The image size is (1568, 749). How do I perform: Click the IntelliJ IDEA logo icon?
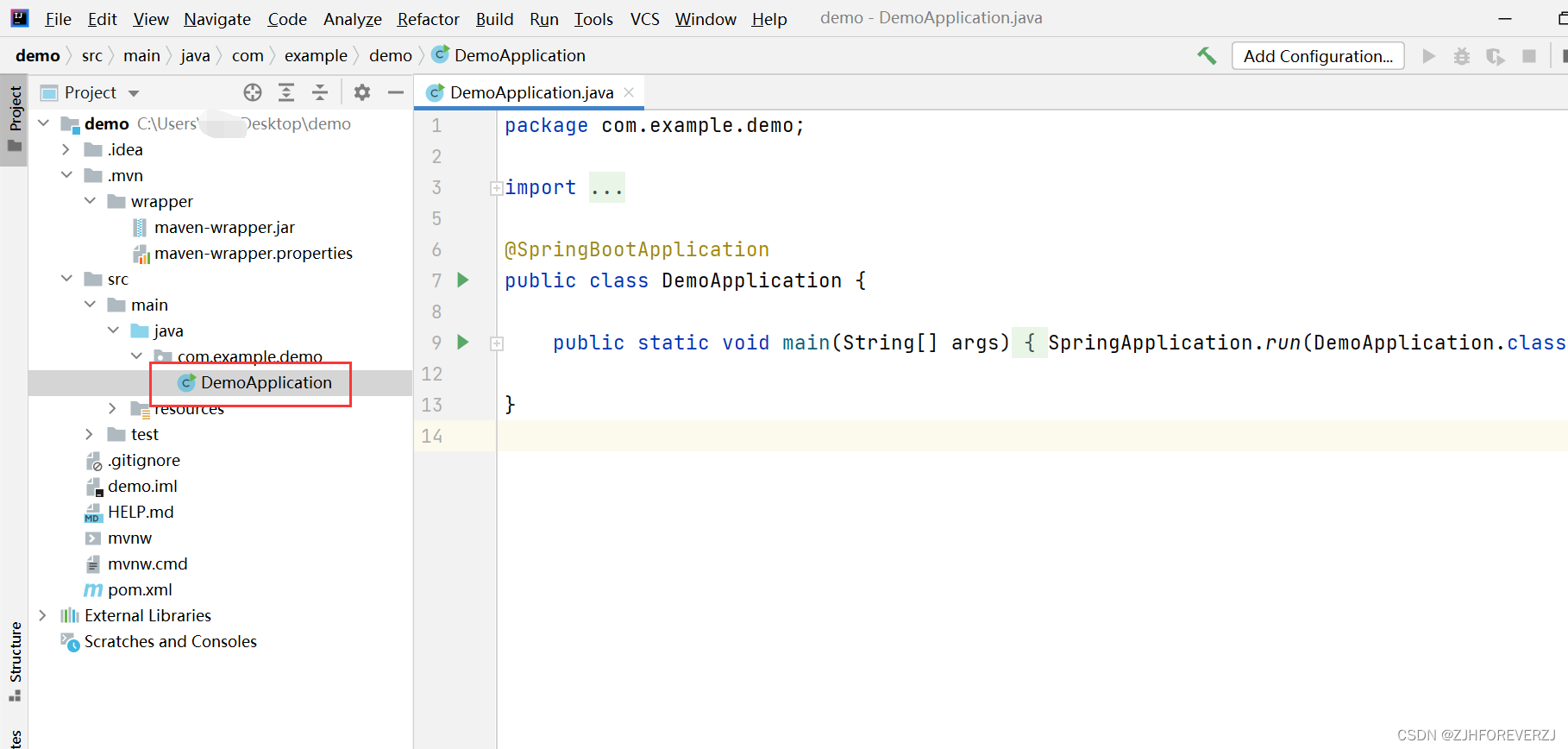coord(19,17)
